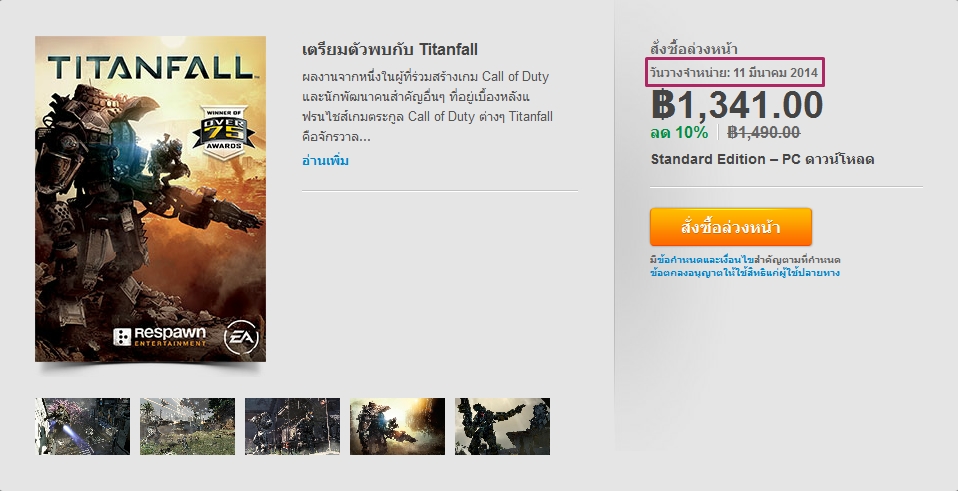
Task: Click the อ่านเพิ่ม read more link
Action: [x=325, y=161]
